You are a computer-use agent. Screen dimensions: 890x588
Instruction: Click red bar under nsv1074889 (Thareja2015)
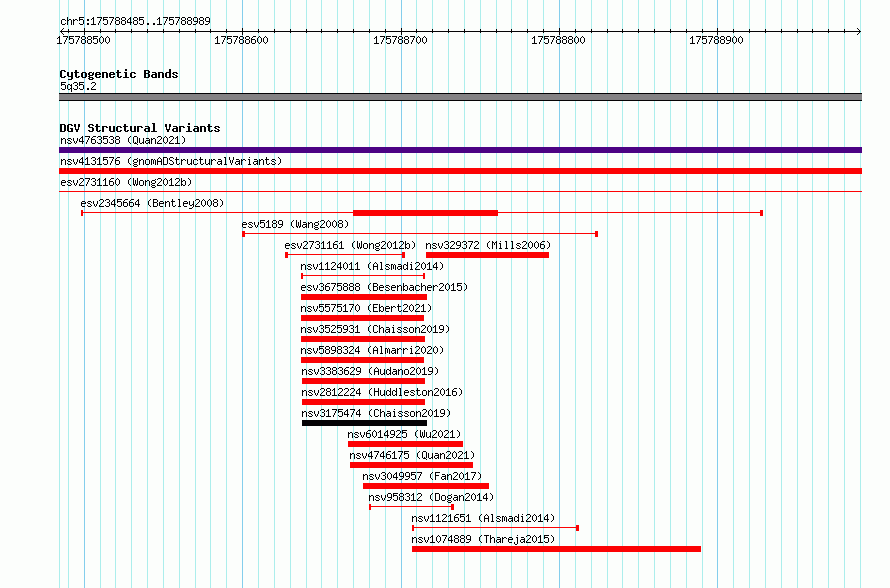(556, 549)
